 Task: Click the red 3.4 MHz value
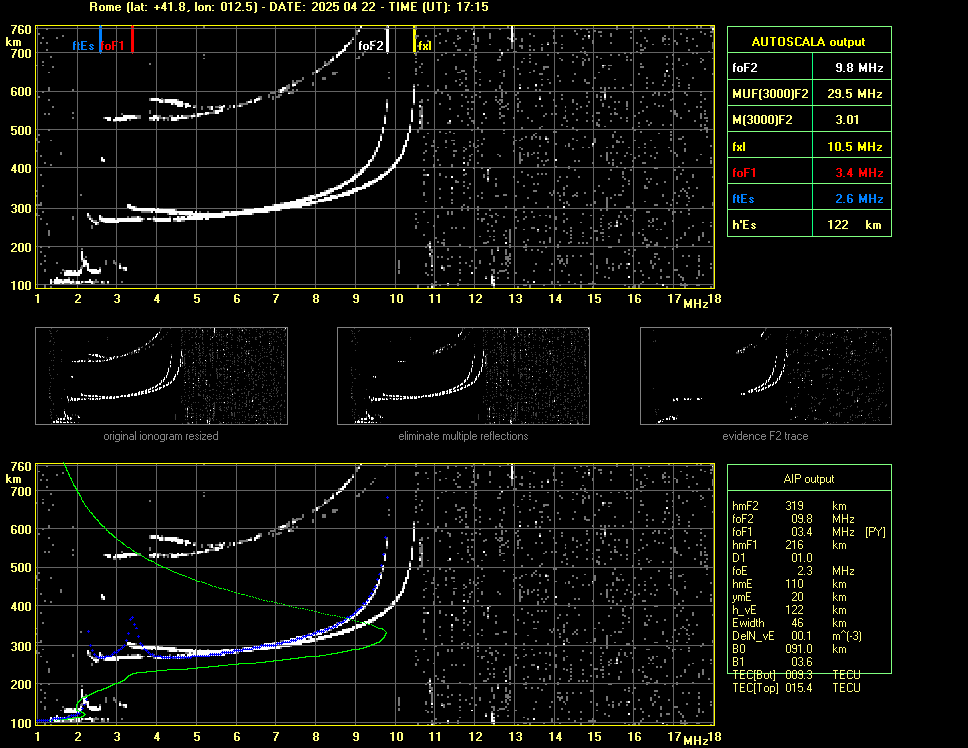click(859, 173)
